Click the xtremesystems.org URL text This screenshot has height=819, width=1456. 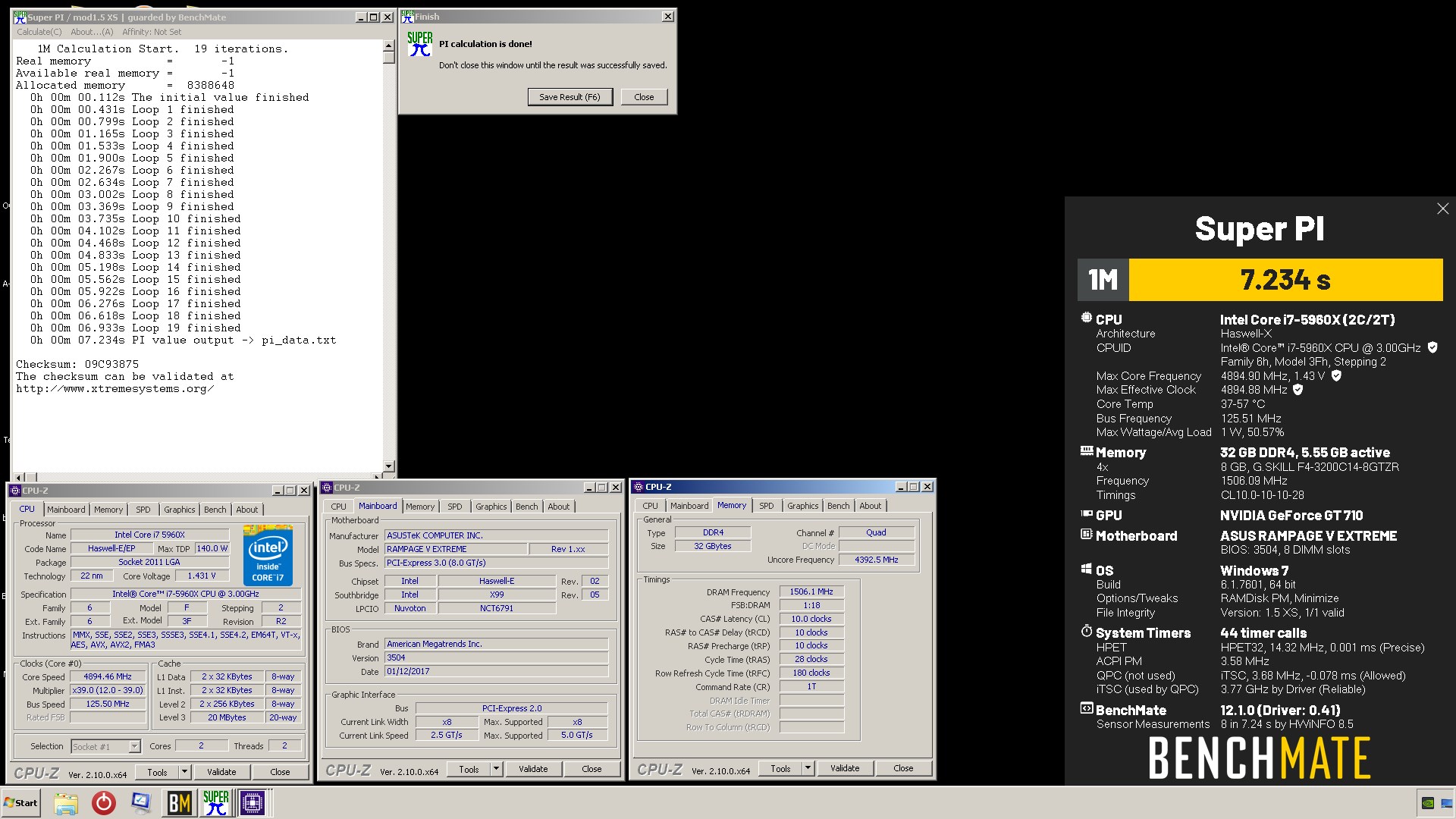(x=115, y=389)
